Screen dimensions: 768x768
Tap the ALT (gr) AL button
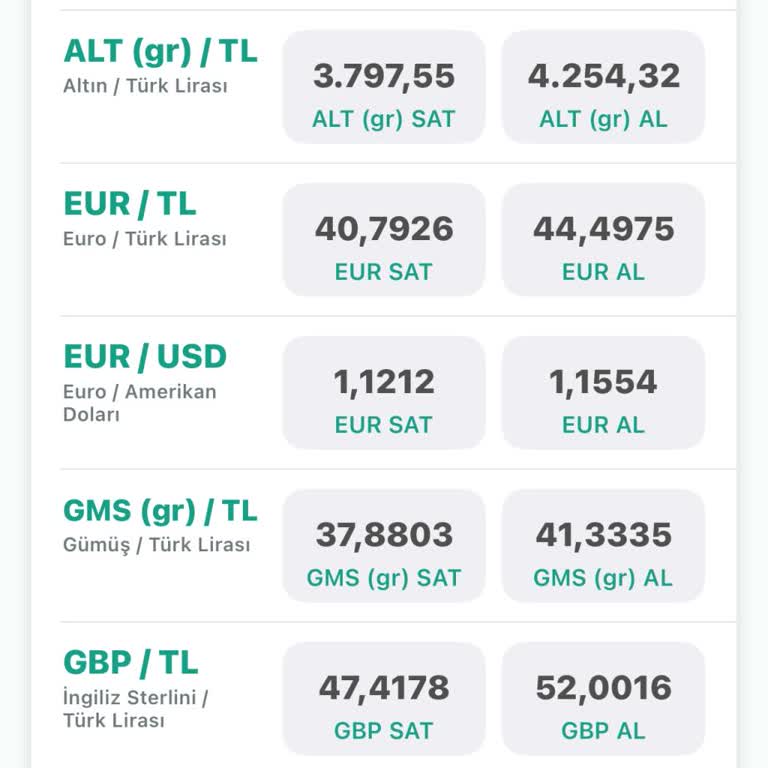point(603,87)
